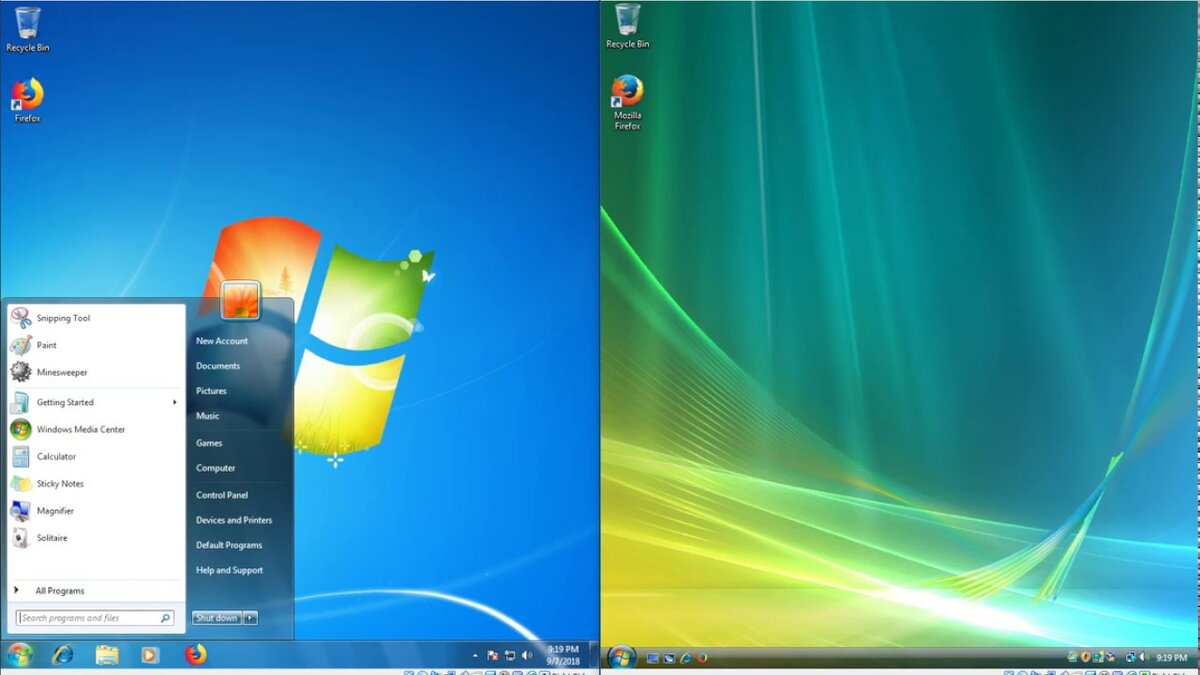Click the Vista taskbar clock showing 9:19 PM
The width and height of the screenshot is (1200, 675).
(1171, 657)
